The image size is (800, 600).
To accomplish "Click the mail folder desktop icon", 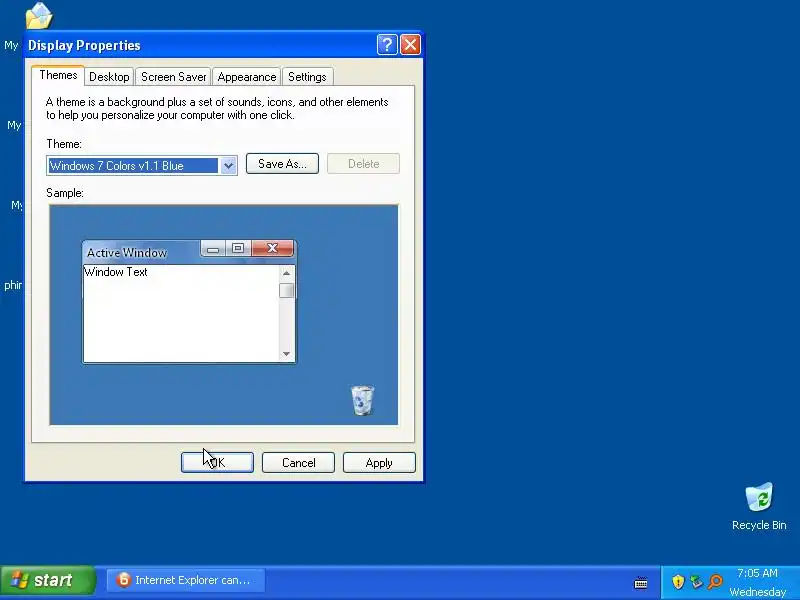I will 39,15.
